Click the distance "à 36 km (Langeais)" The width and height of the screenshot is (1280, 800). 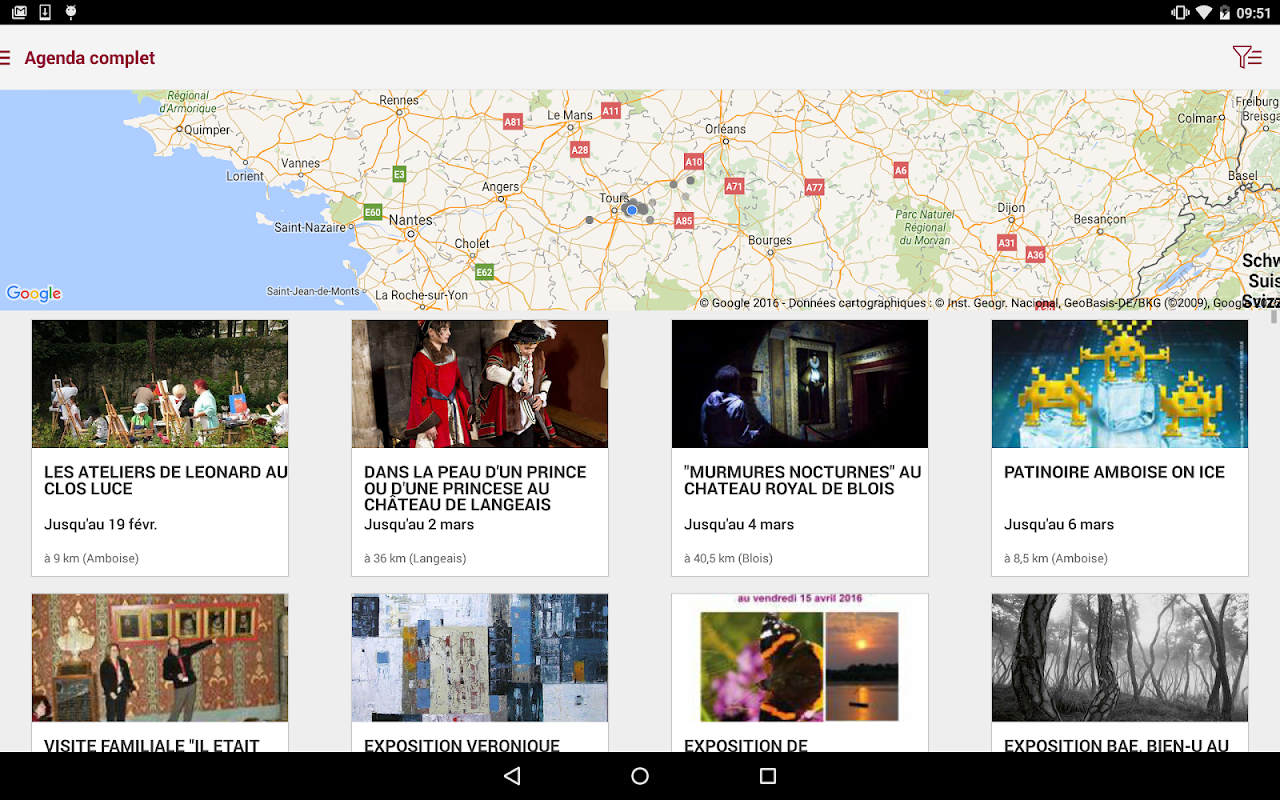[415, 558]
